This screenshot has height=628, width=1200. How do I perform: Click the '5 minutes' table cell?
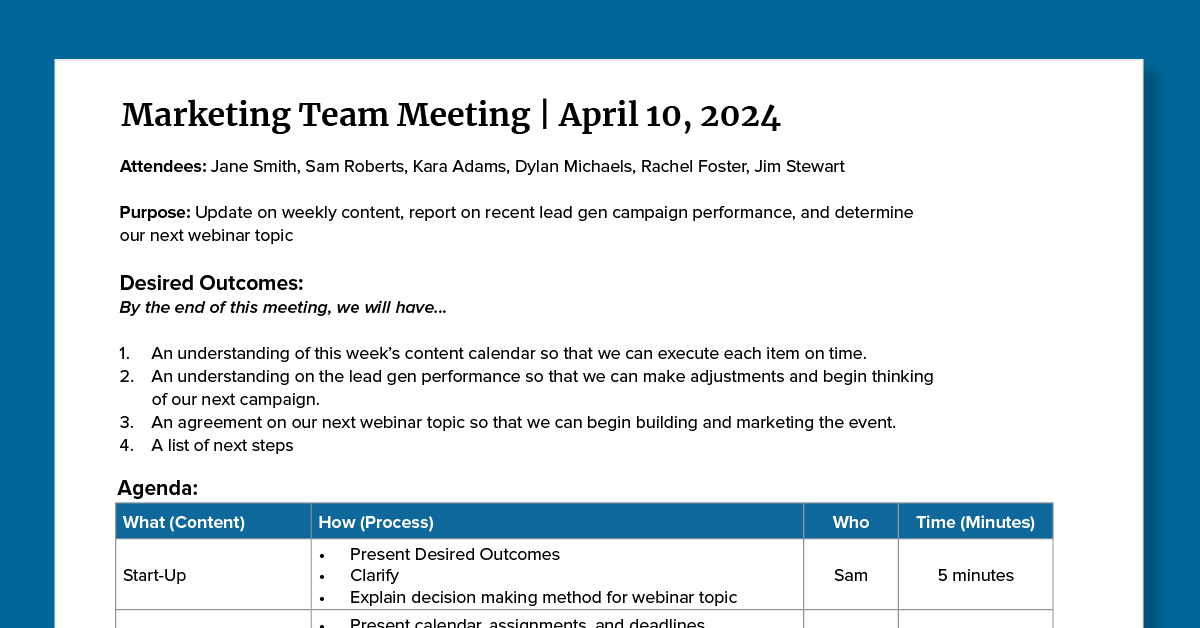tap(975, 576)
